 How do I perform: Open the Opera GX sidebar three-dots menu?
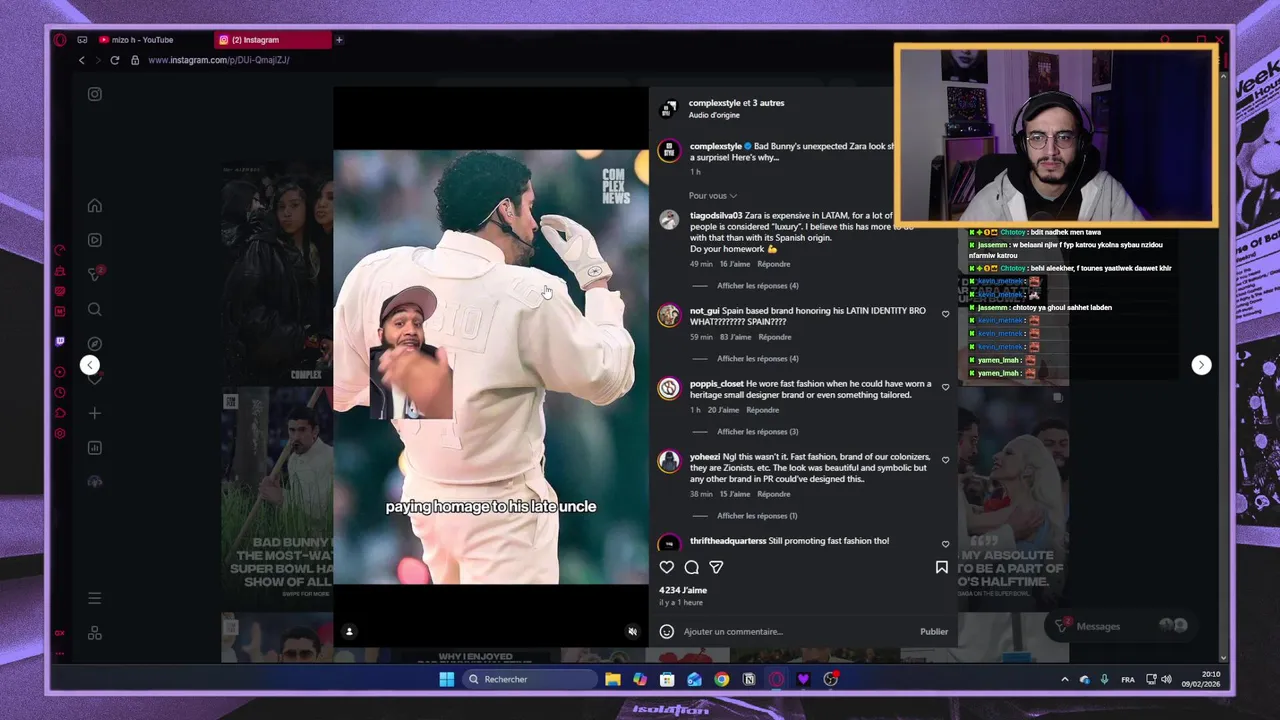(x=60, y=653)
